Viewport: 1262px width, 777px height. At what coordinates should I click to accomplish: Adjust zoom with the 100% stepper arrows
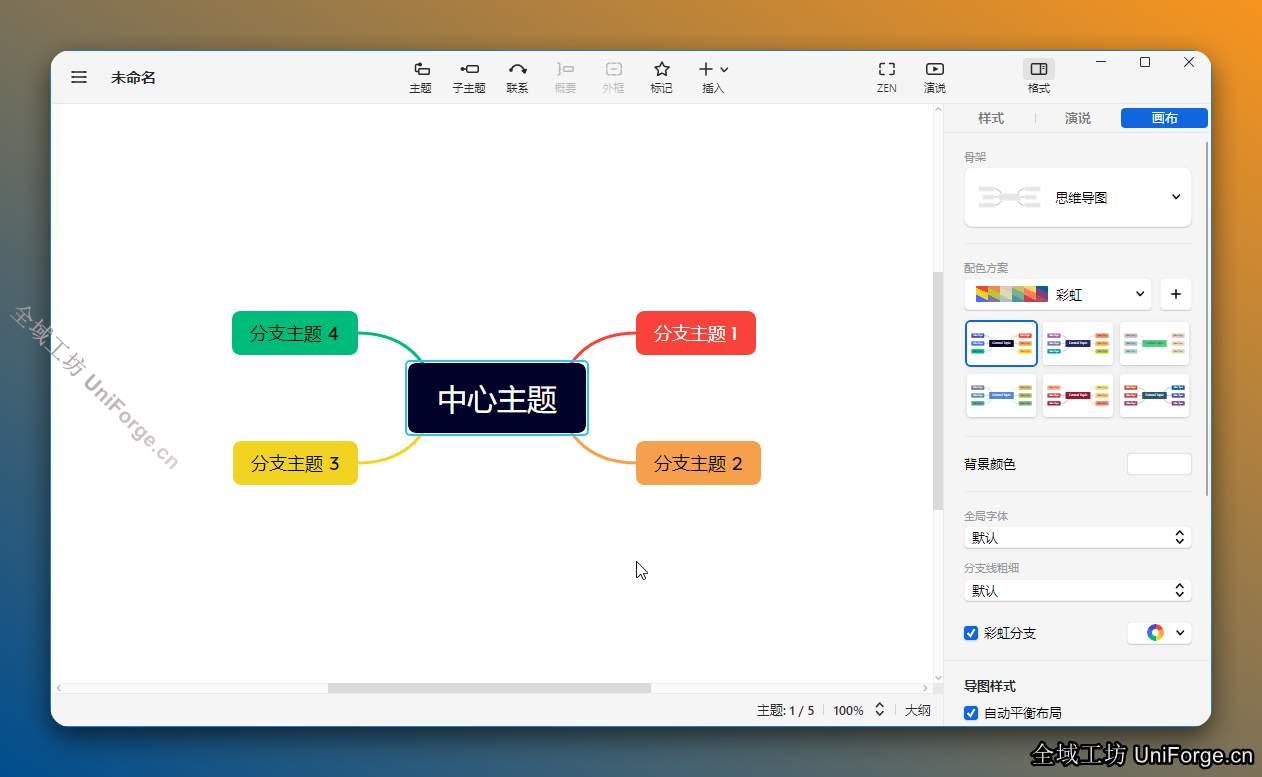(880, 710)
